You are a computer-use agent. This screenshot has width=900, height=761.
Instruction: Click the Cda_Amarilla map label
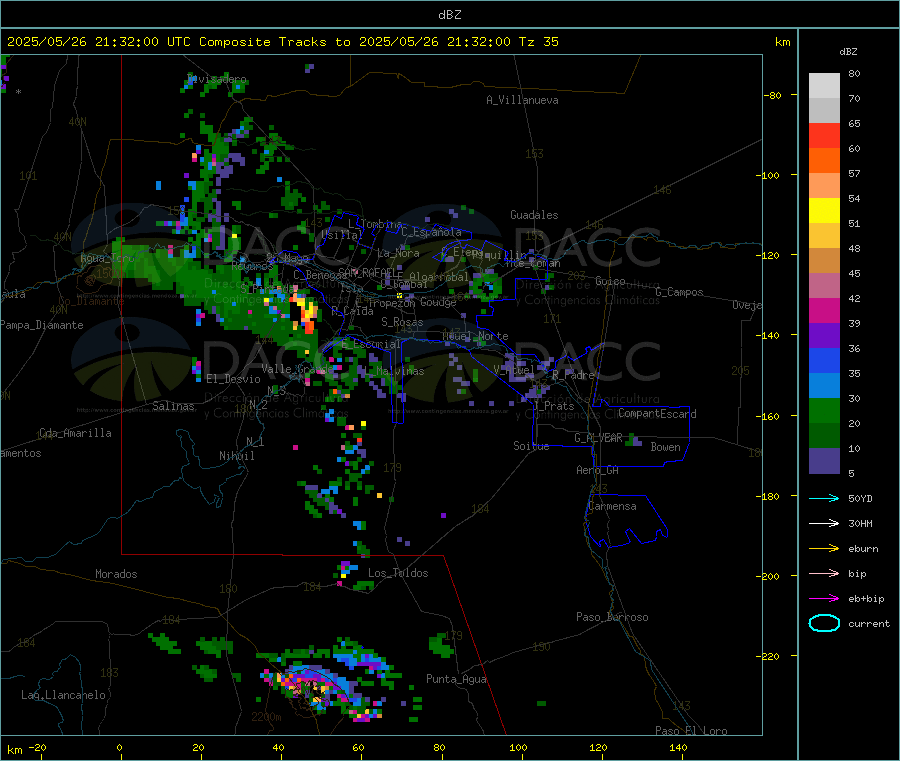(75, 433)
